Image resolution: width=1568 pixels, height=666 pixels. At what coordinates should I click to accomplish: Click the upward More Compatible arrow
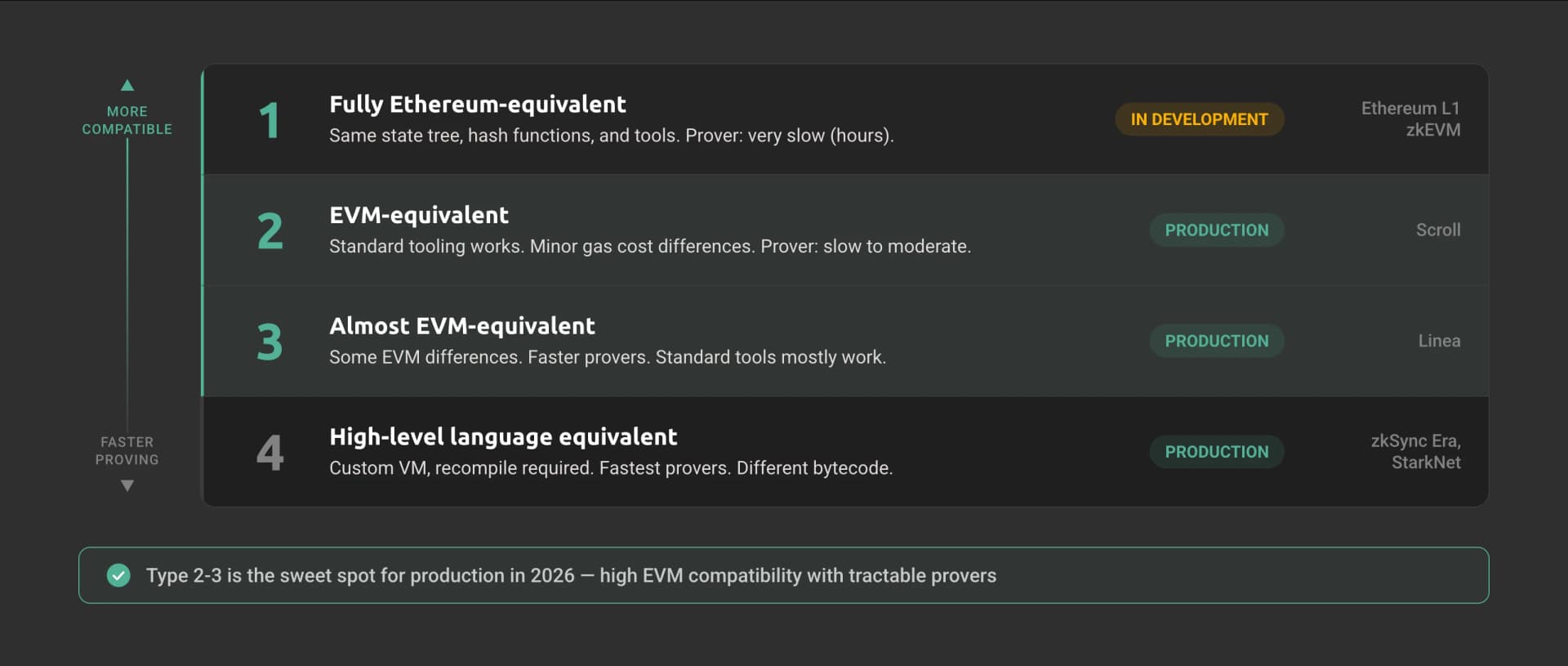[127, 85]
